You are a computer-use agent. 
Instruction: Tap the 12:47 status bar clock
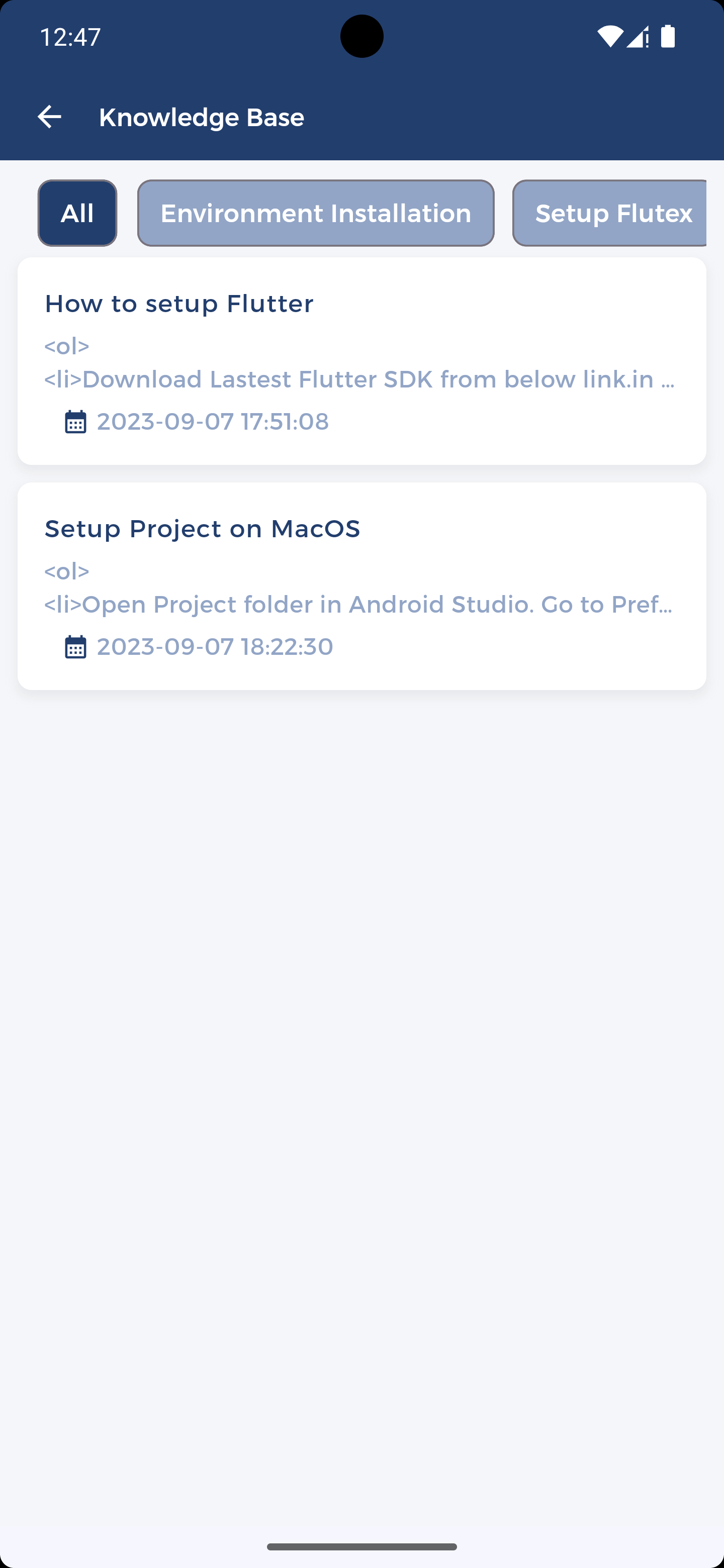(x=70, y=37)
